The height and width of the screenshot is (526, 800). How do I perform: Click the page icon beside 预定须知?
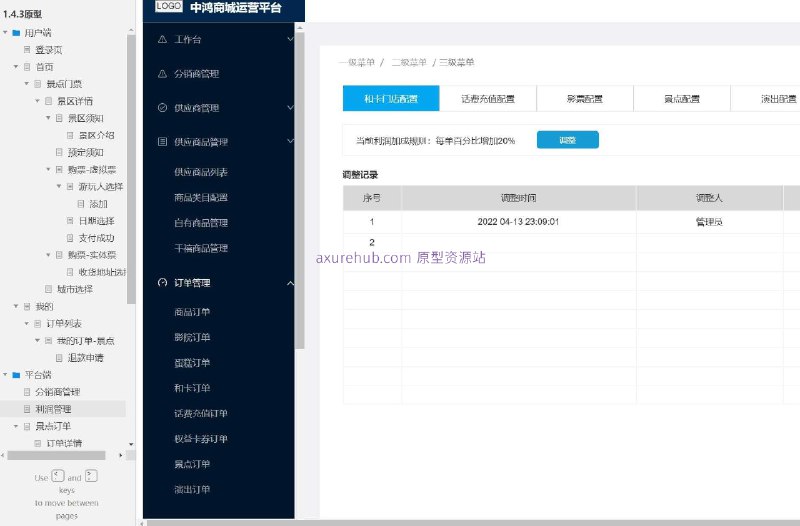click(x=59, y=152)
